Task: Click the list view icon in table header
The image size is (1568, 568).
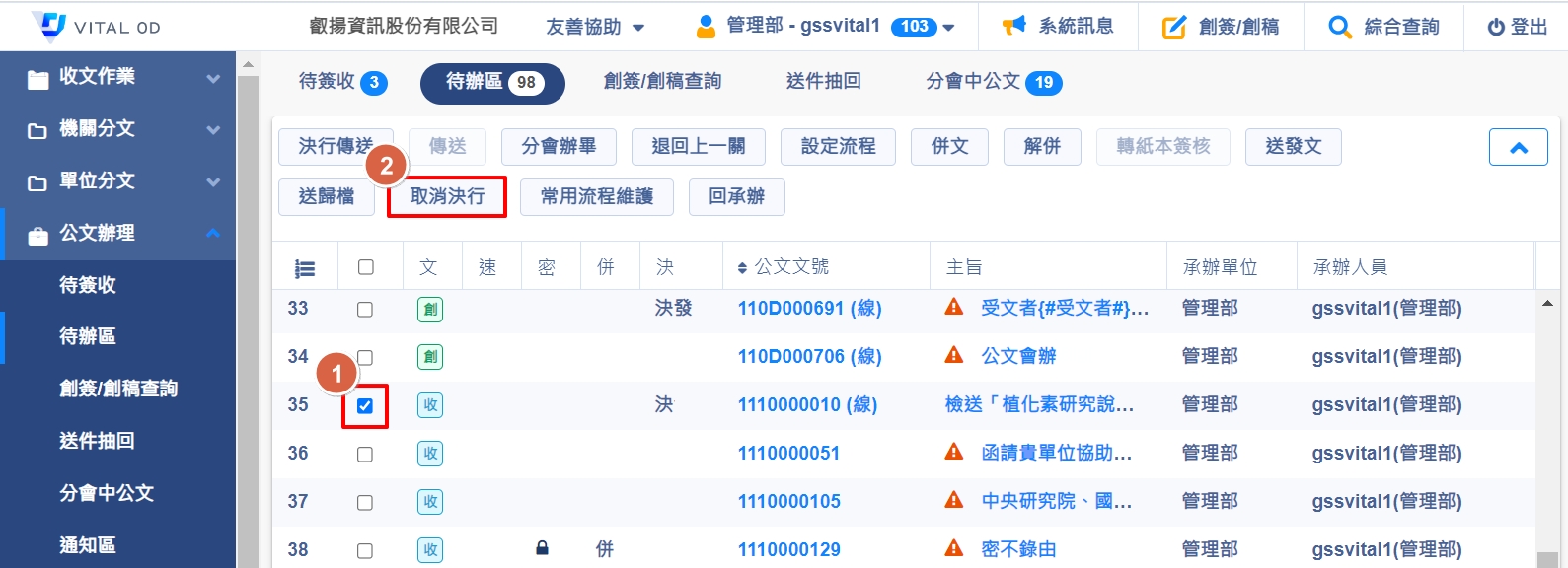Action: pyautogui.click(x=305, y=268)
